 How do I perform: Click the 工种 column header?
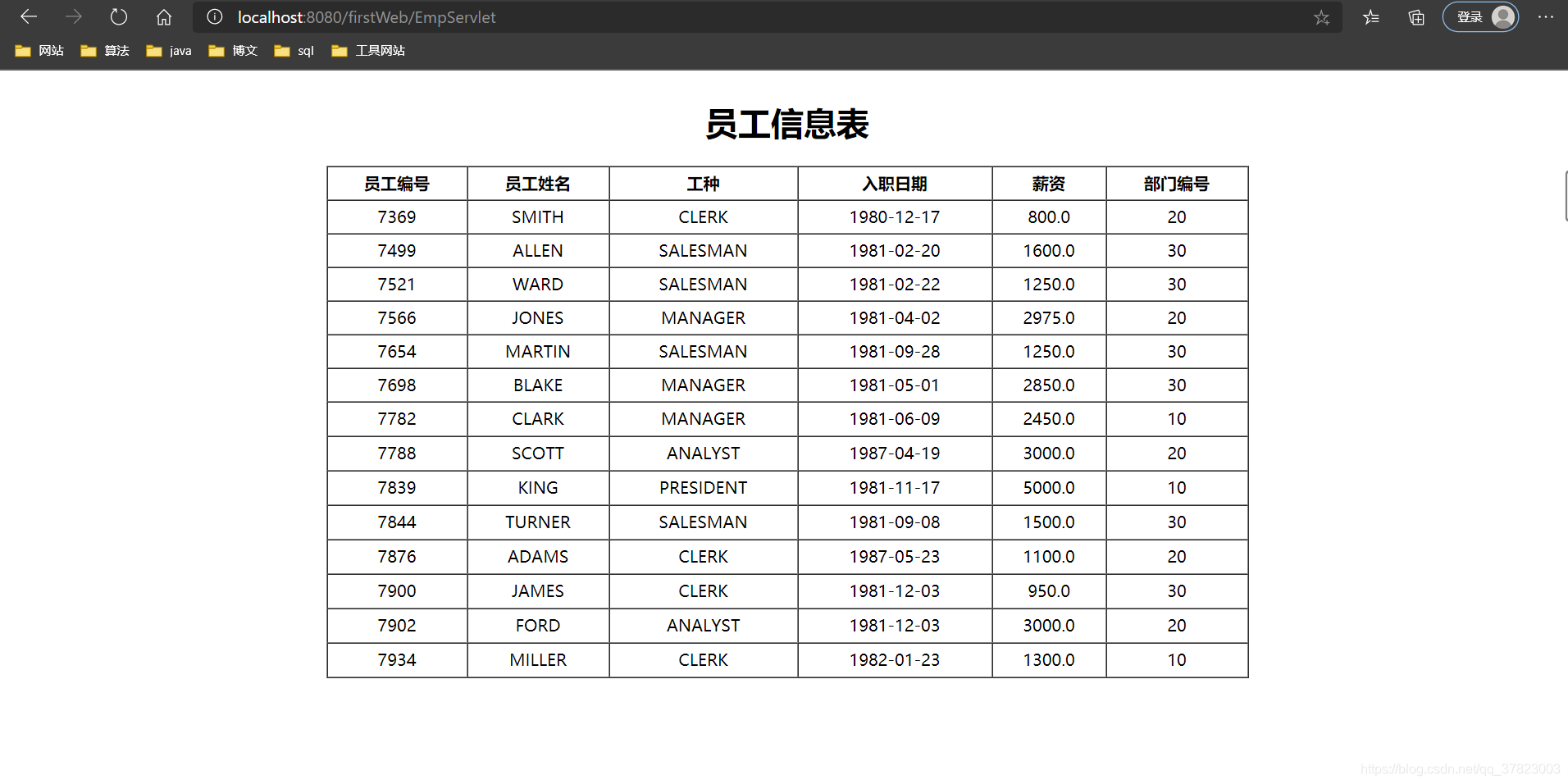704,184
